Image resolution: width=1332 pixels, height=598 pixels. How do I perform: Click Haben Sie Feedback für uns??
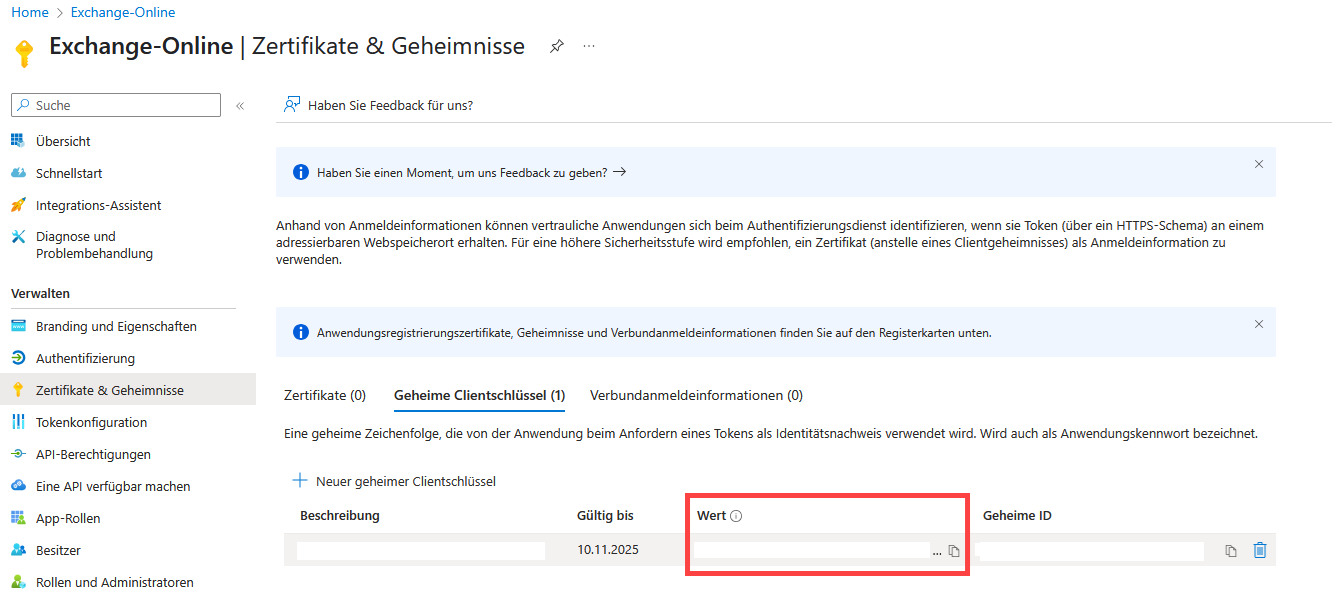point(390,105)
